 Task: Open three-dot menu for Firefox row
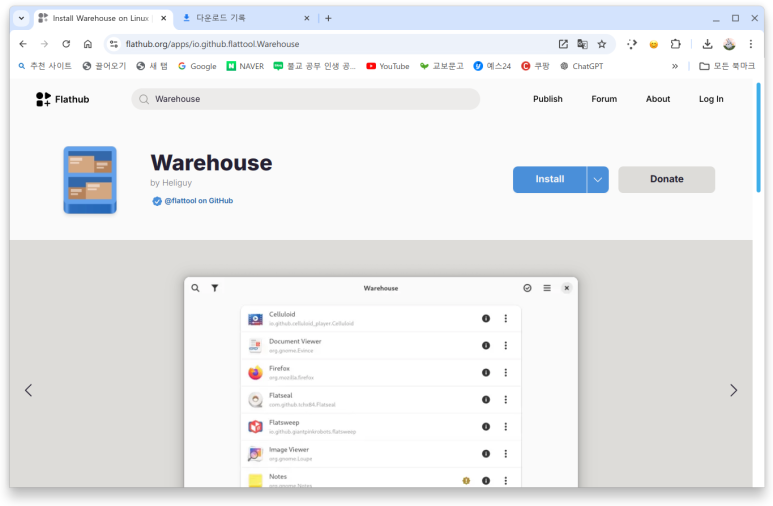coord(505,372)
